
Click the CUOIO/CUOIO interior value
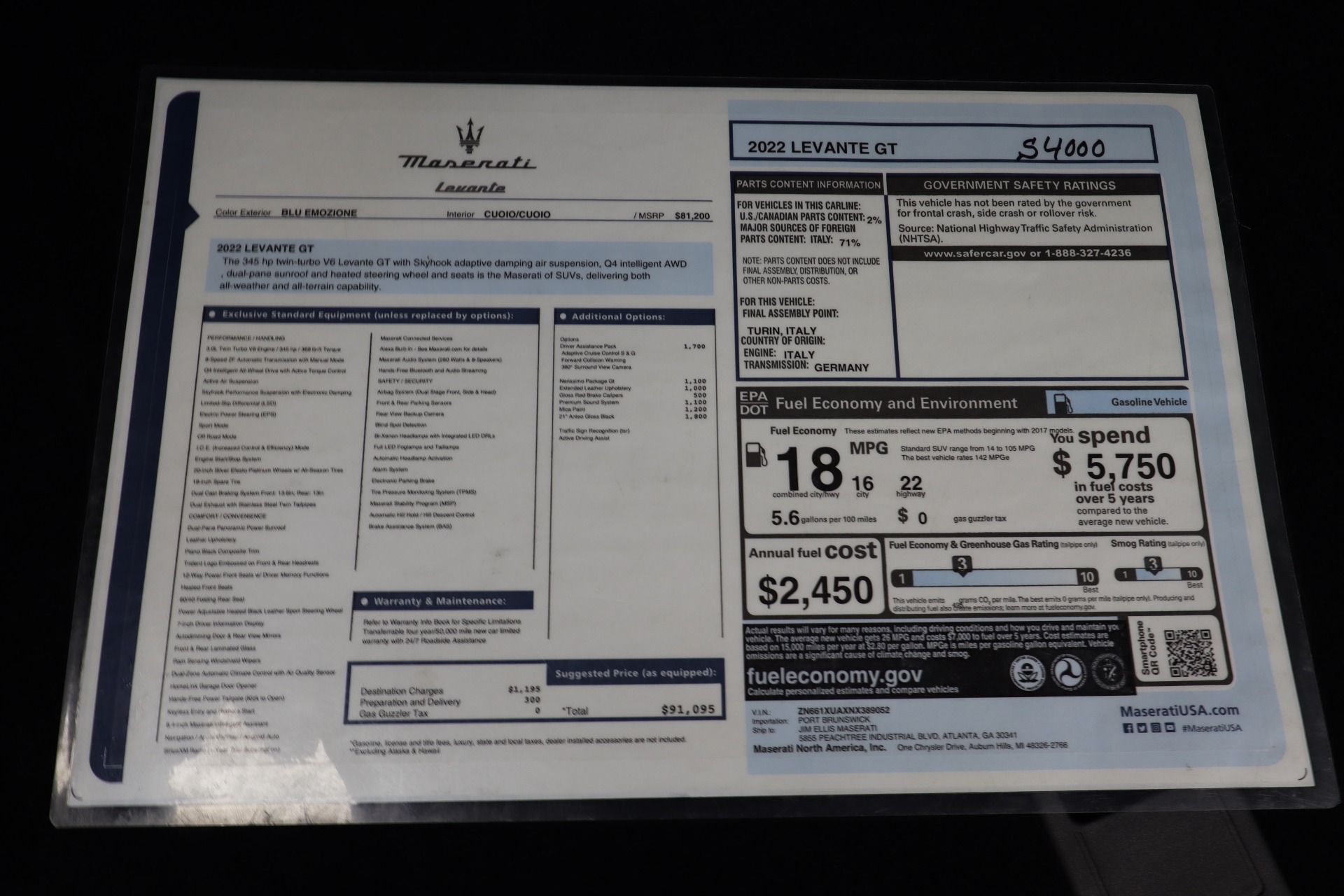click(517, 215)
